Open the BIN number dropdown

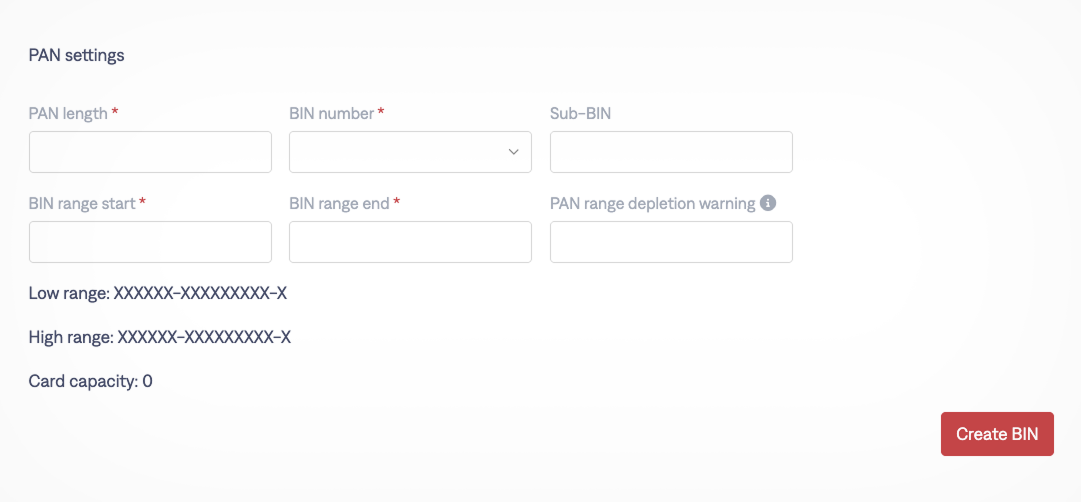[410, 152]
